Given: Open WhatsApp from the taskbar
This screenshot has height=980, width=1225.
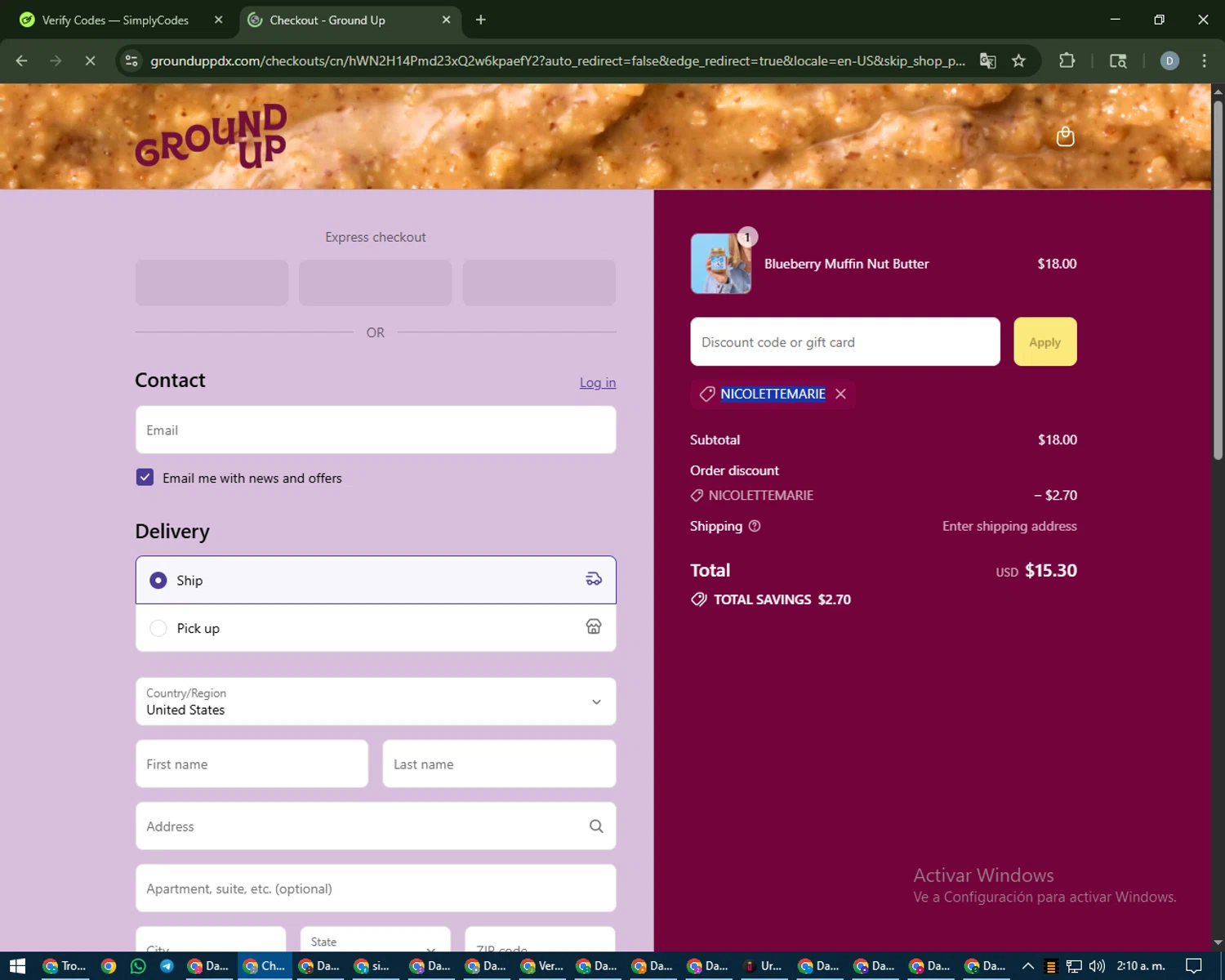Looking at the screenshot, I should pyautogui.click(x=138, y=966).
